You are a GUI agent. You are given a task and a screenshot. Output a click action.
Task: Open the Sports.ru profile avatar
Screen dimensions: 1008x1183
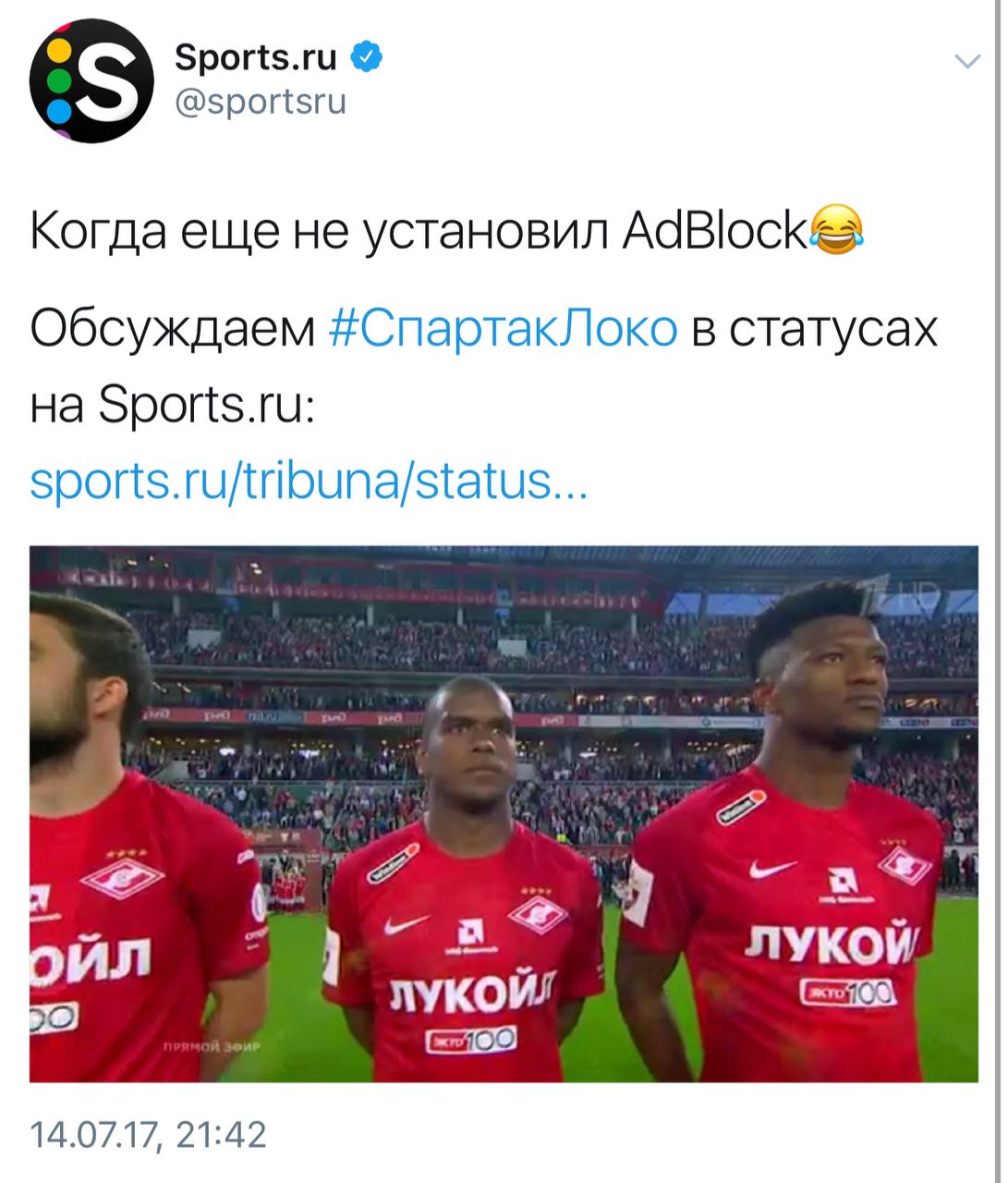point(91,80)
